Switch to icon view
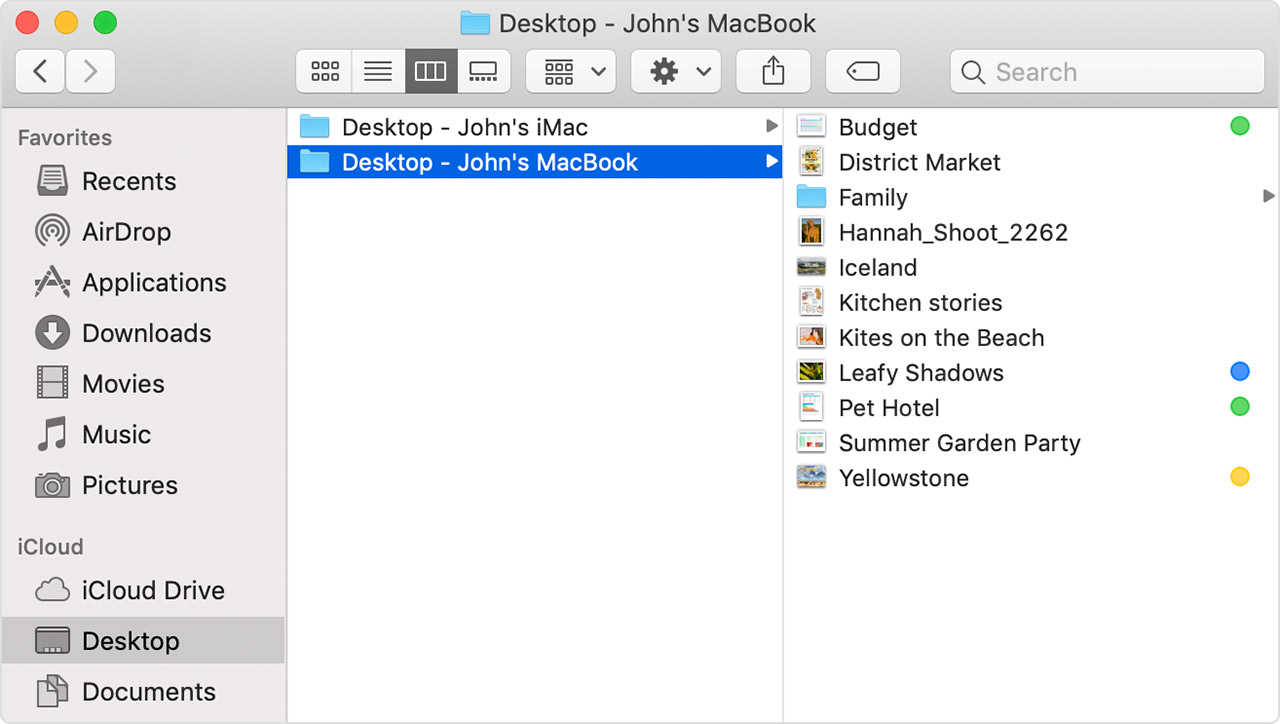Image resolution: width=1280 pixels, height=724 pixels. tap(325, 71)
